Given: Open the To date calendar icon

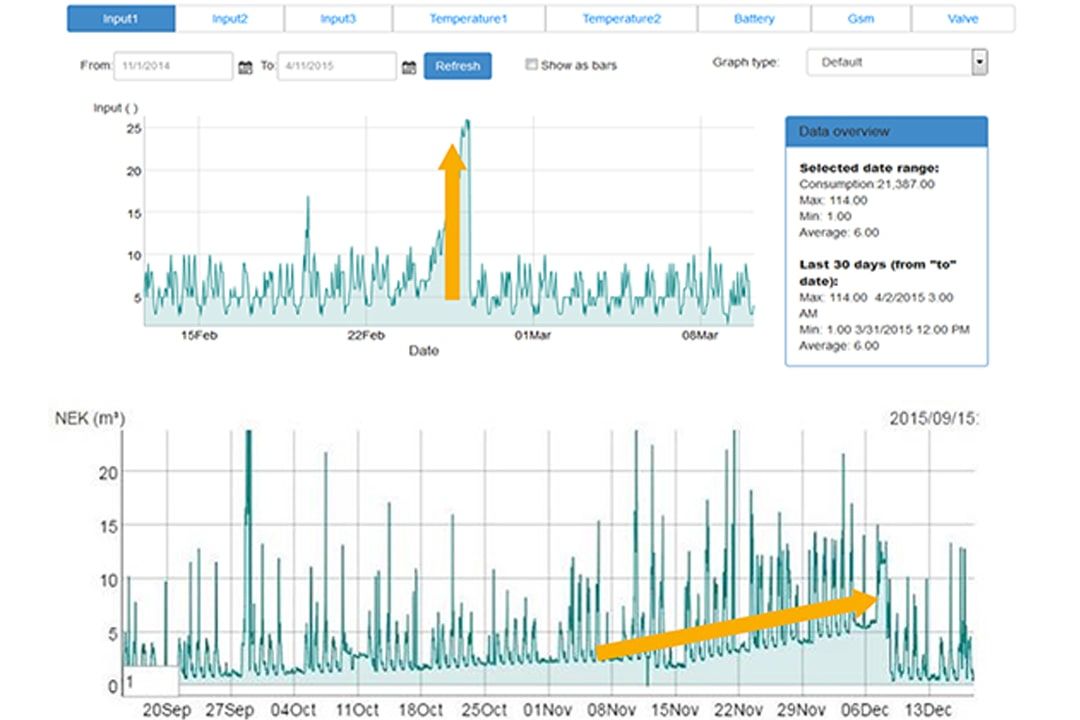Looking at the screenshot, I should click(408, 67).
